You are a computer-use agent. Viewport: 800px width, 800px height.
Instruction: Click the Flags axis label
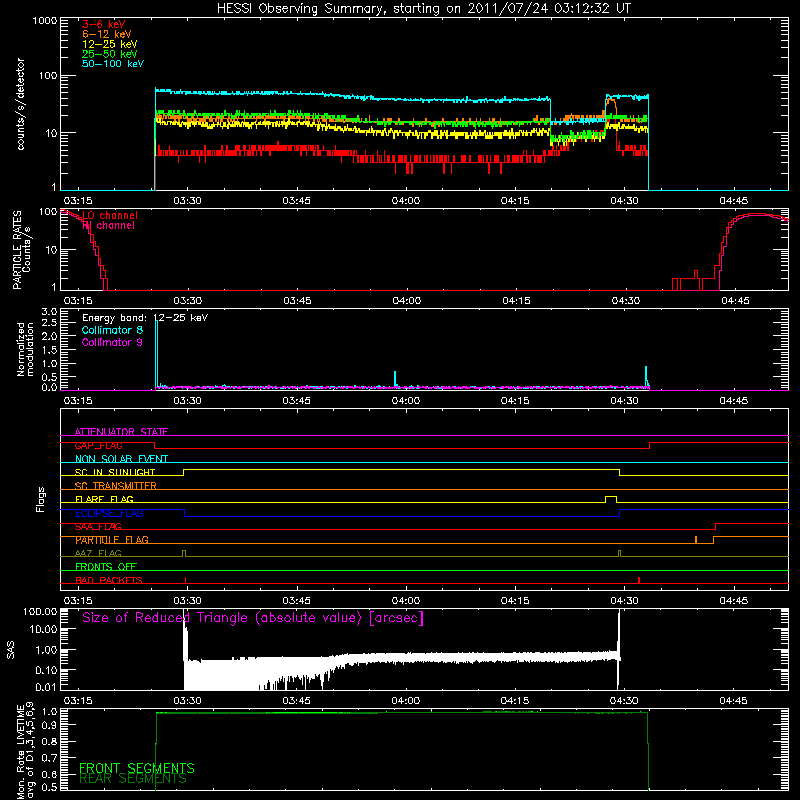[40, 499]
